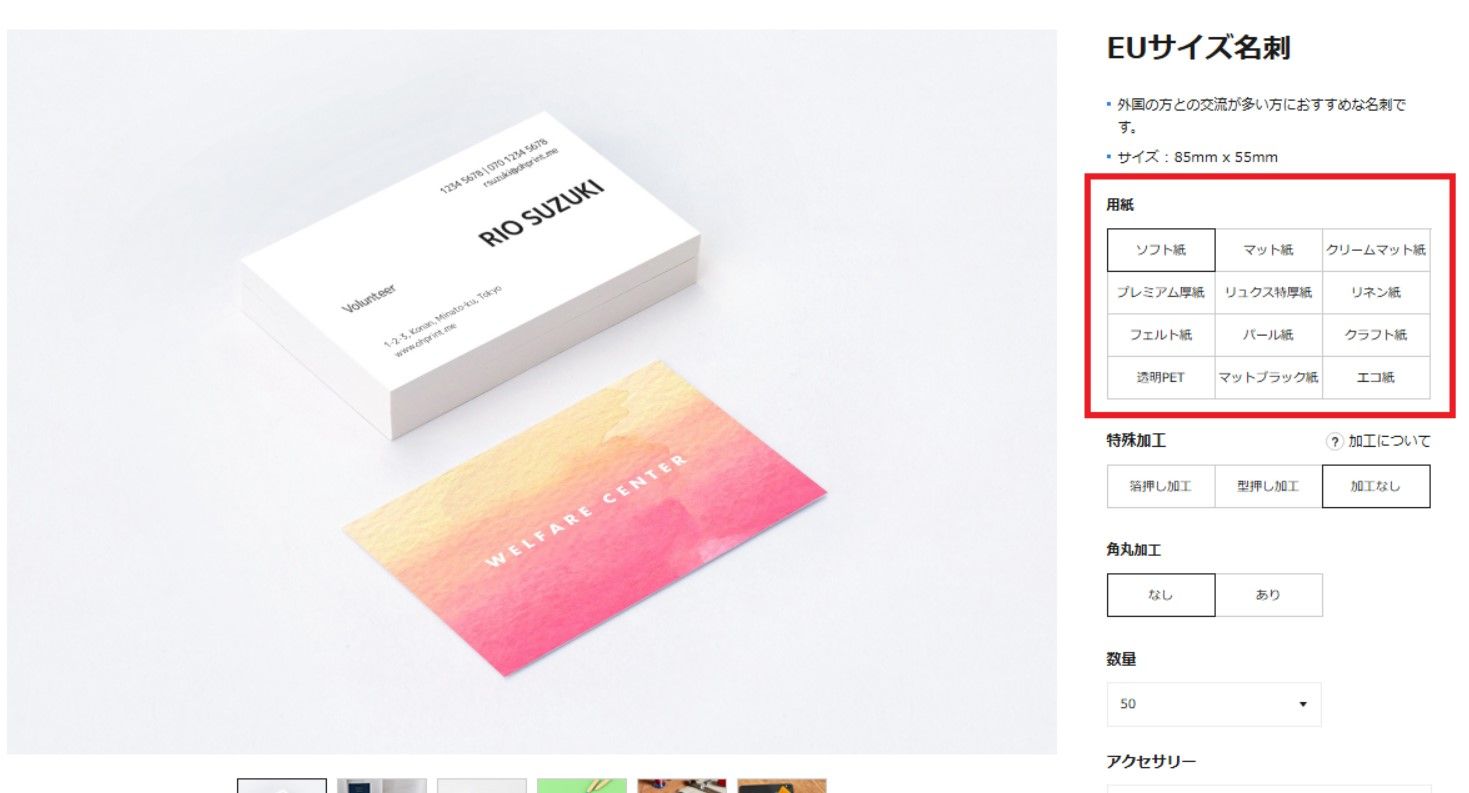Open the green background thumbnail image

[582, 786]
